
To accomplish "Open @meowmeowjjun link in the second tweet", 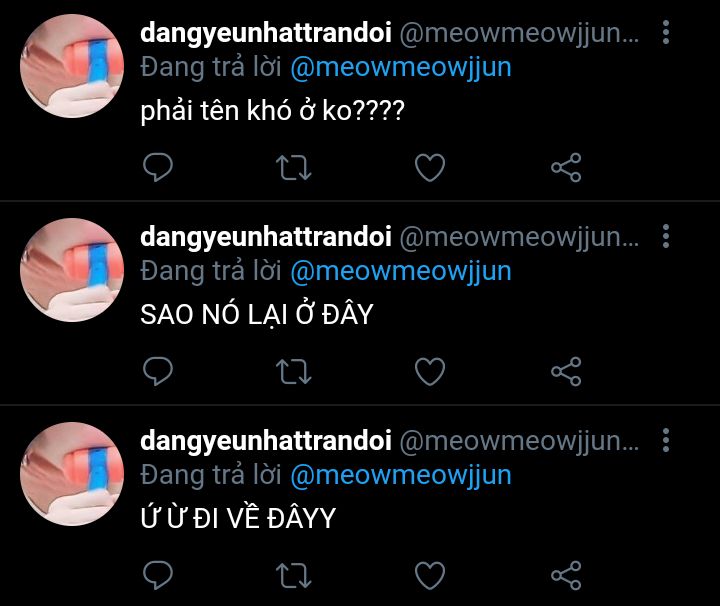I will (401, 272).
